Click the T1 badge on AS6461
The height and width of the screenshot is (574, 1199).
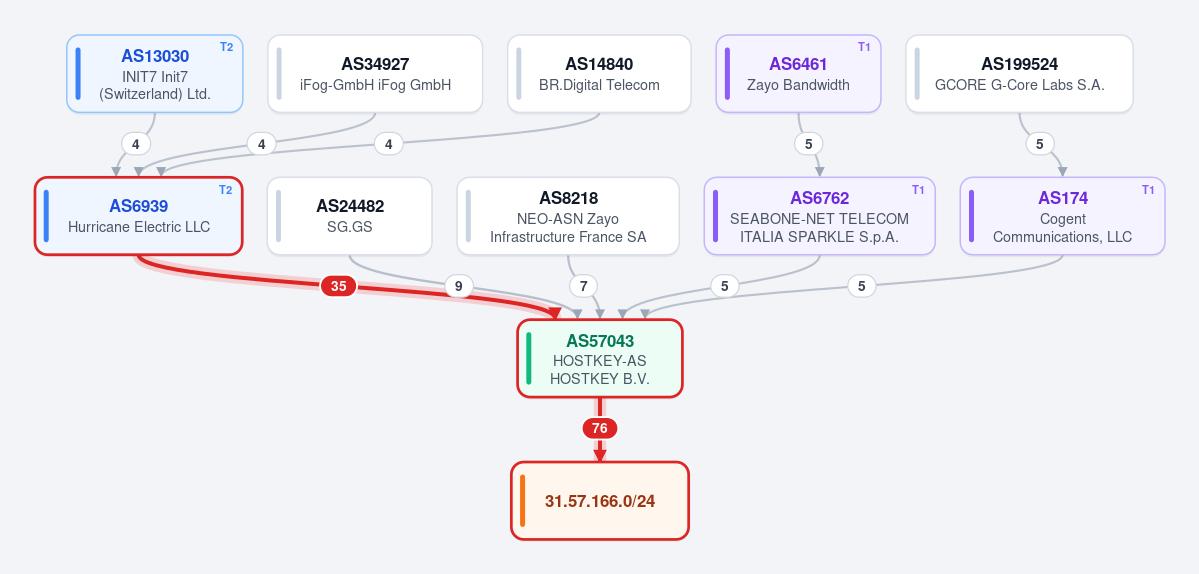[864, 47]
